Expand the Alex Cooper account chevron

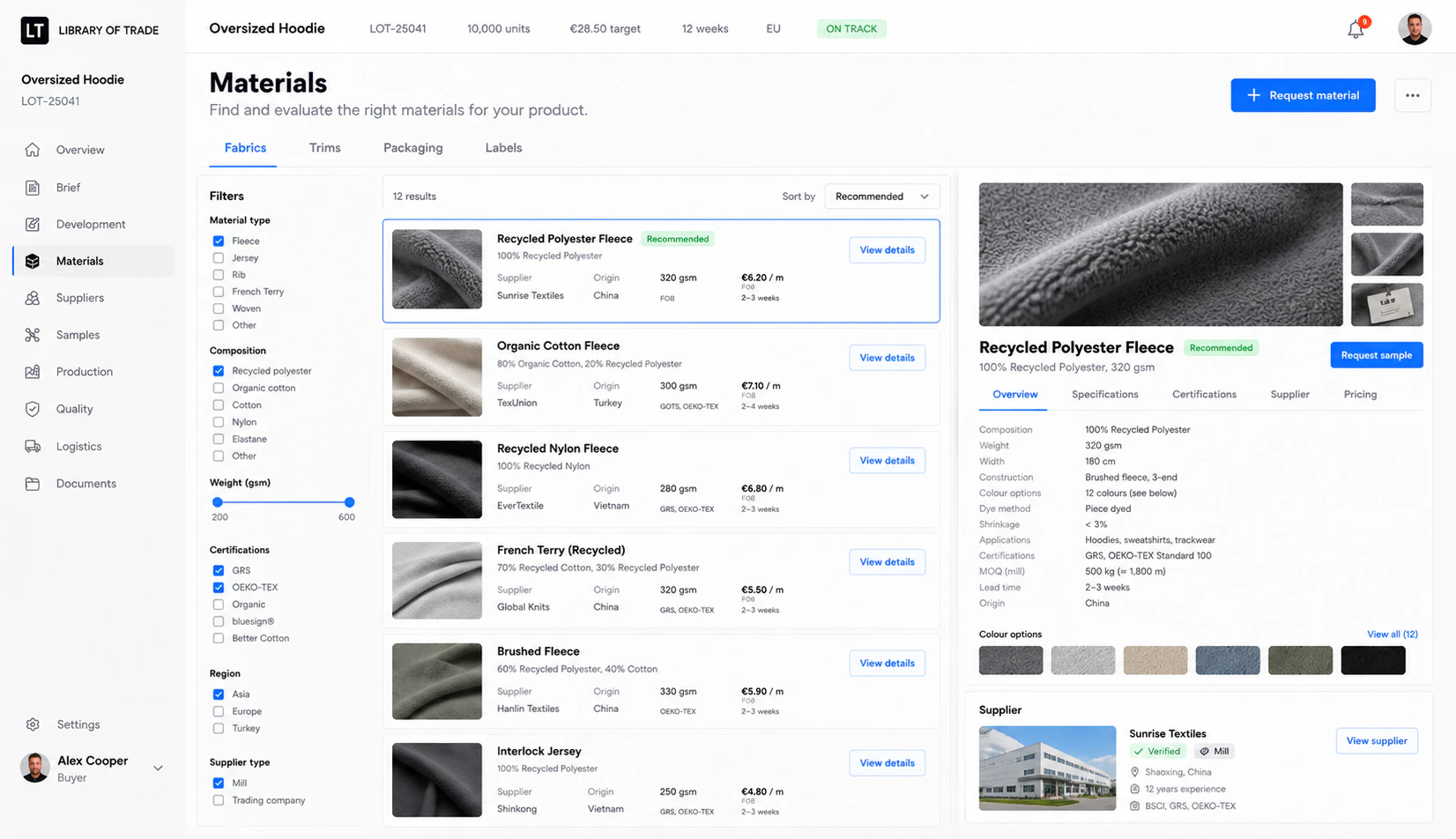(158, 768)
